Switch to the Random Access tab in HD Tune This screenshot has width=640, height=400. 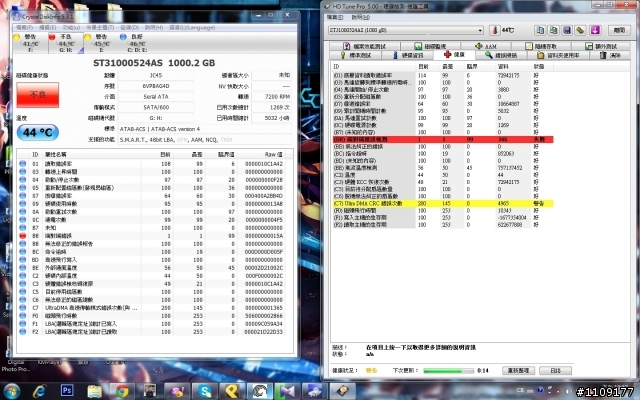pos(540,46)
